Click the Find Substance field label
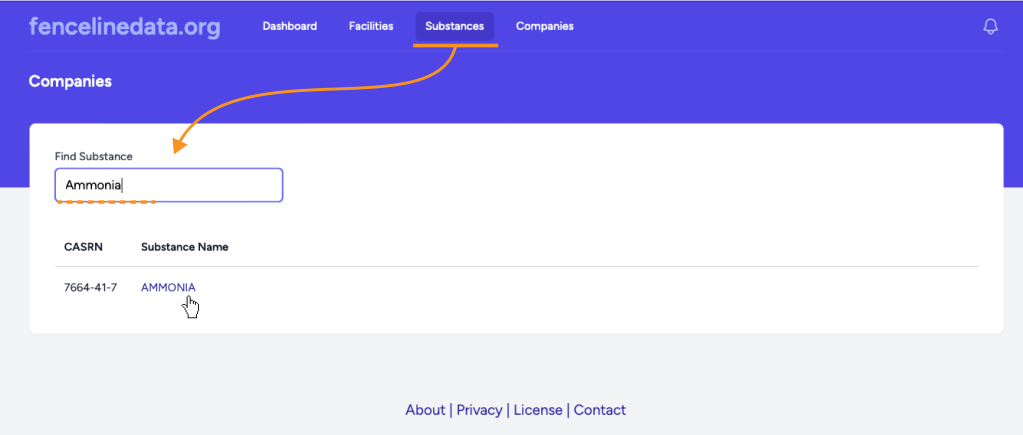 94,156
